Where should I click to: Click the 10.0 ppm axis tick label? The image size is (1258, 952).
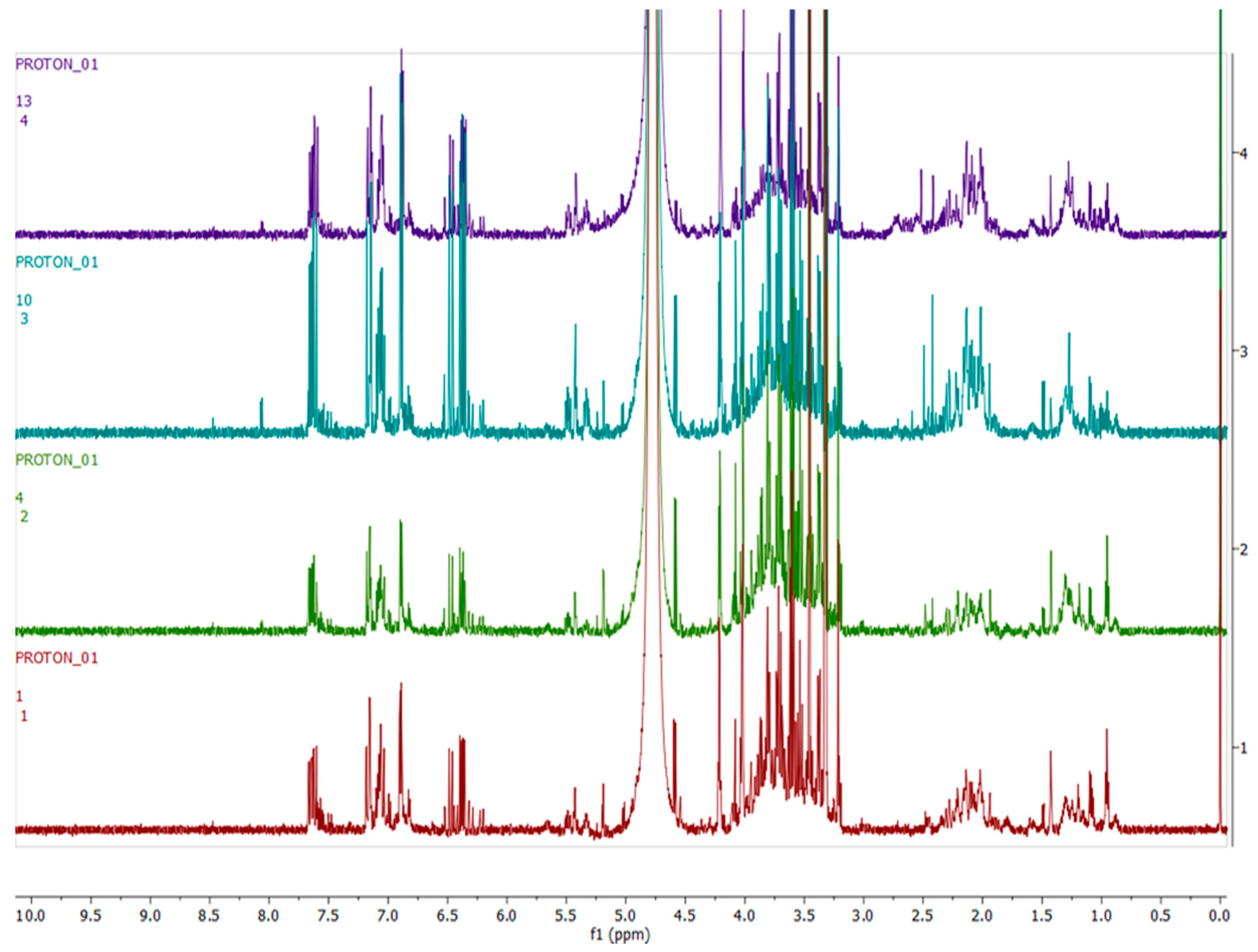click(x=31, y=916)
